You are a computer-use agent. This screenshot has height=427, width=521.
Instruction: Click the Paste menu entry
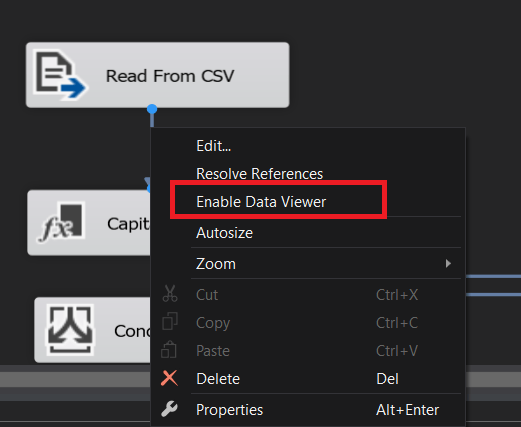coord(308,351)
